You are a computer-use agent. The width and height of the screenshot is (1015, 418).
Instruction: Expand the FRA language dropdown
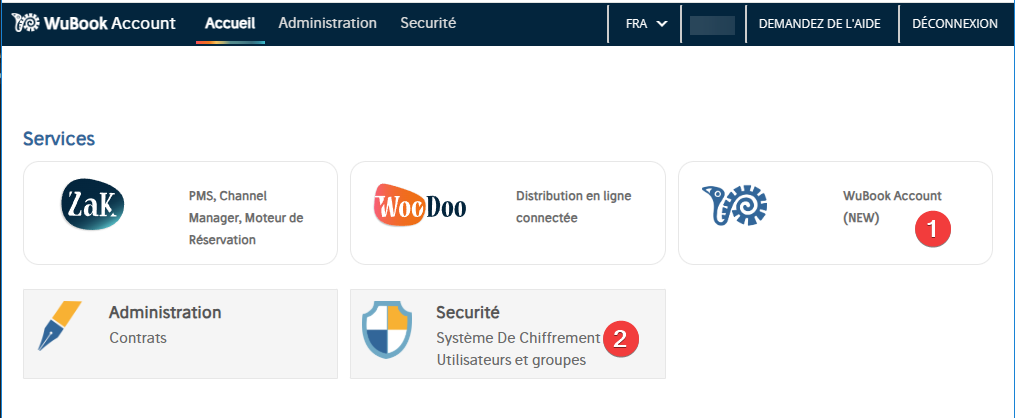coord(645,24)
